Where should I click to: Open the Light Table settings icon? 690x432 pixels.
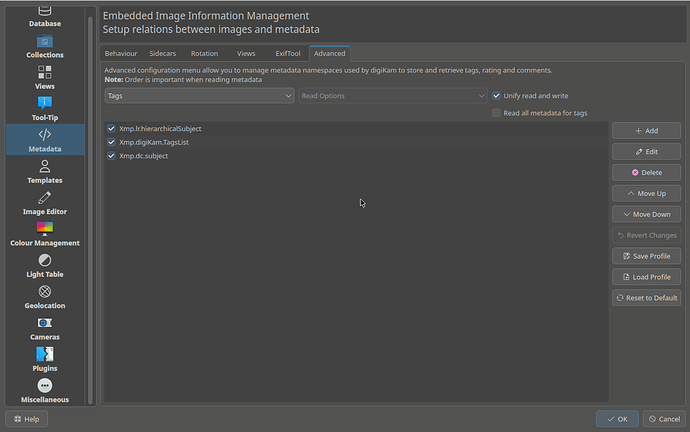coord(44,260)
